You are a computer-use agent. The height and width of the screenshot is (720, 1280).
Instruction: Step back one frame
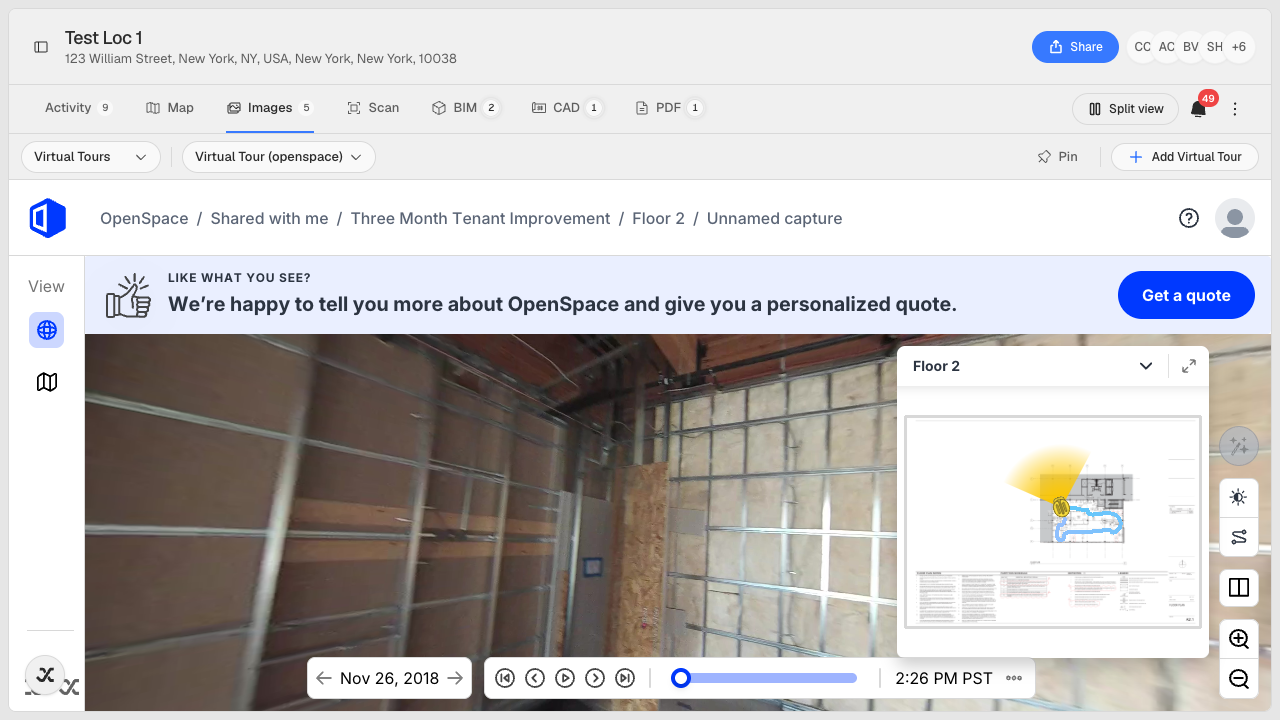click(x=535, y=678)
